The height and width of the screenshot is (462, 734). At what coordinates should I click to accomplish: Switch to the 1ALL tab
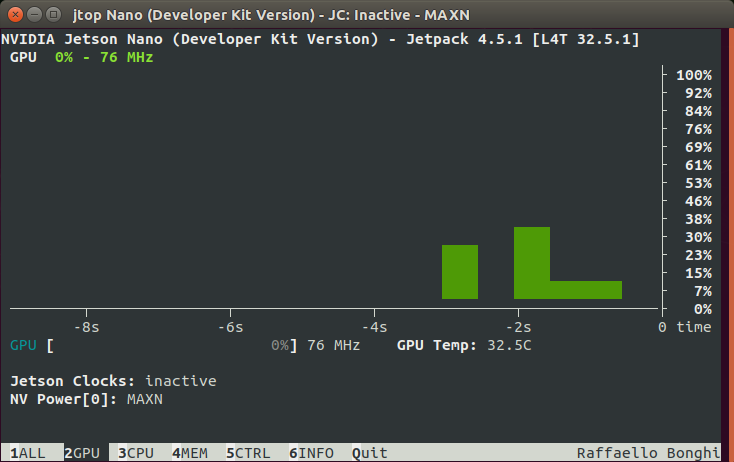point(28,453)
